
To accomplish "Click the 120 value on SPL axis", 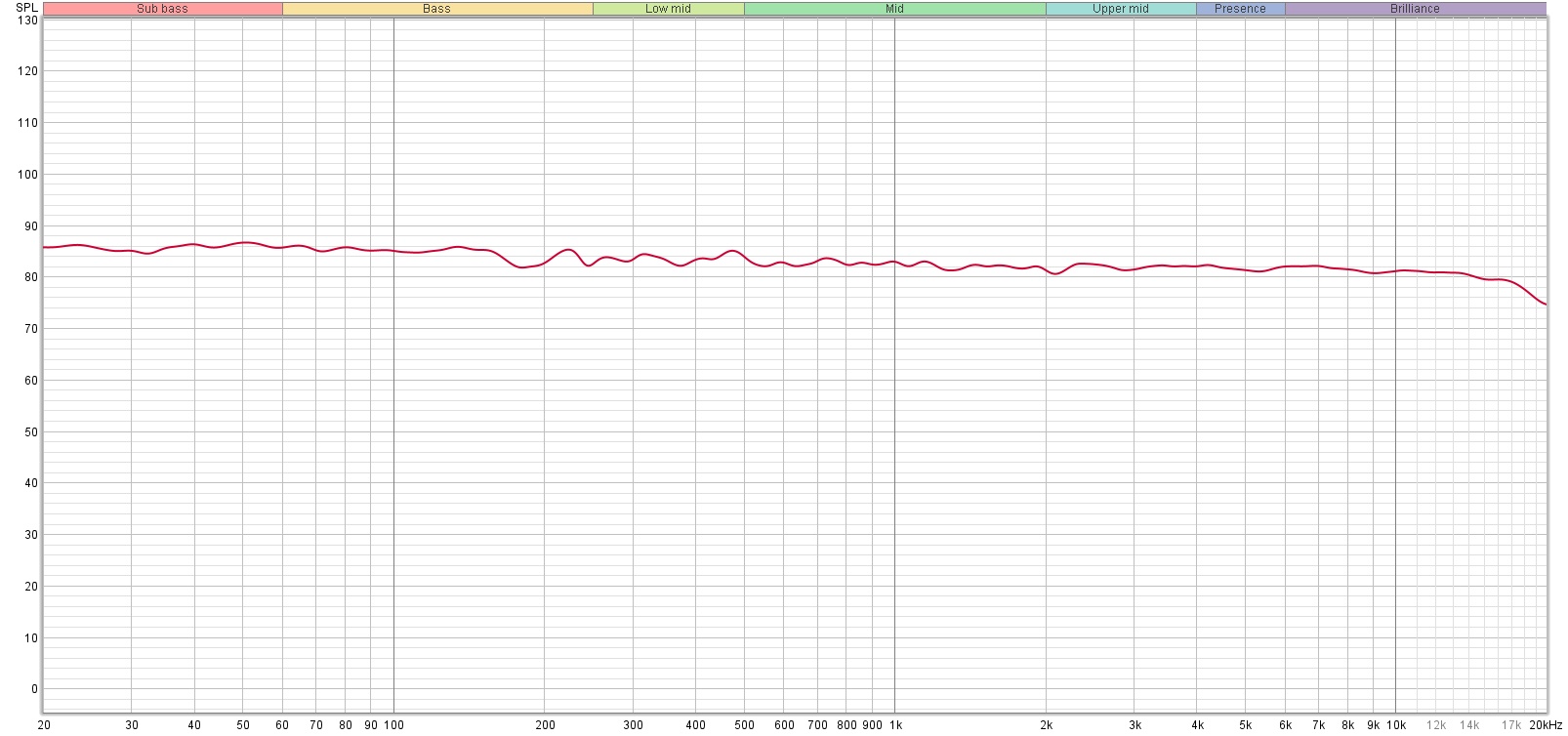I will tap(27, 71).
